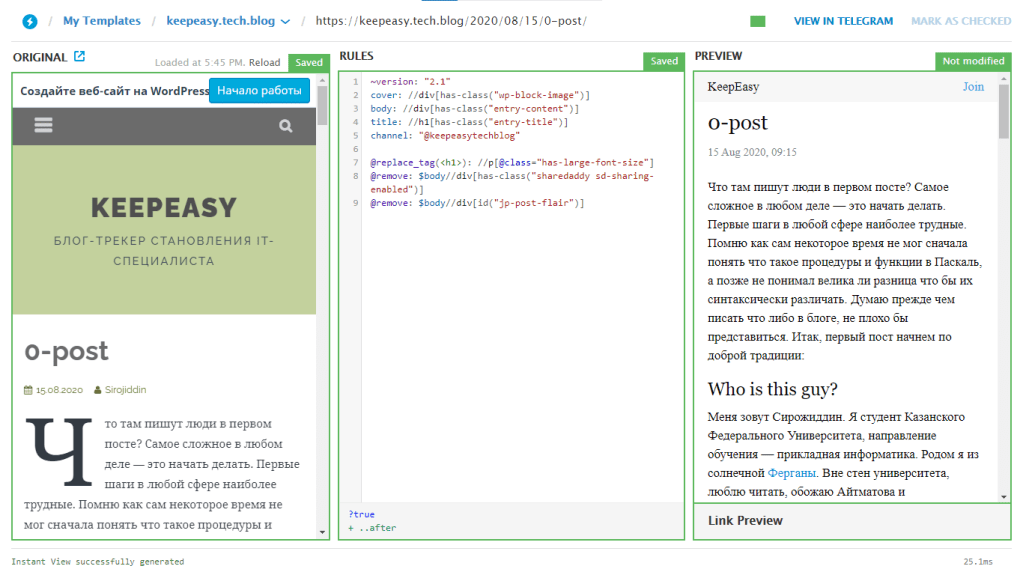Open the original page external link icon
1023x575 pixels.
80,58
